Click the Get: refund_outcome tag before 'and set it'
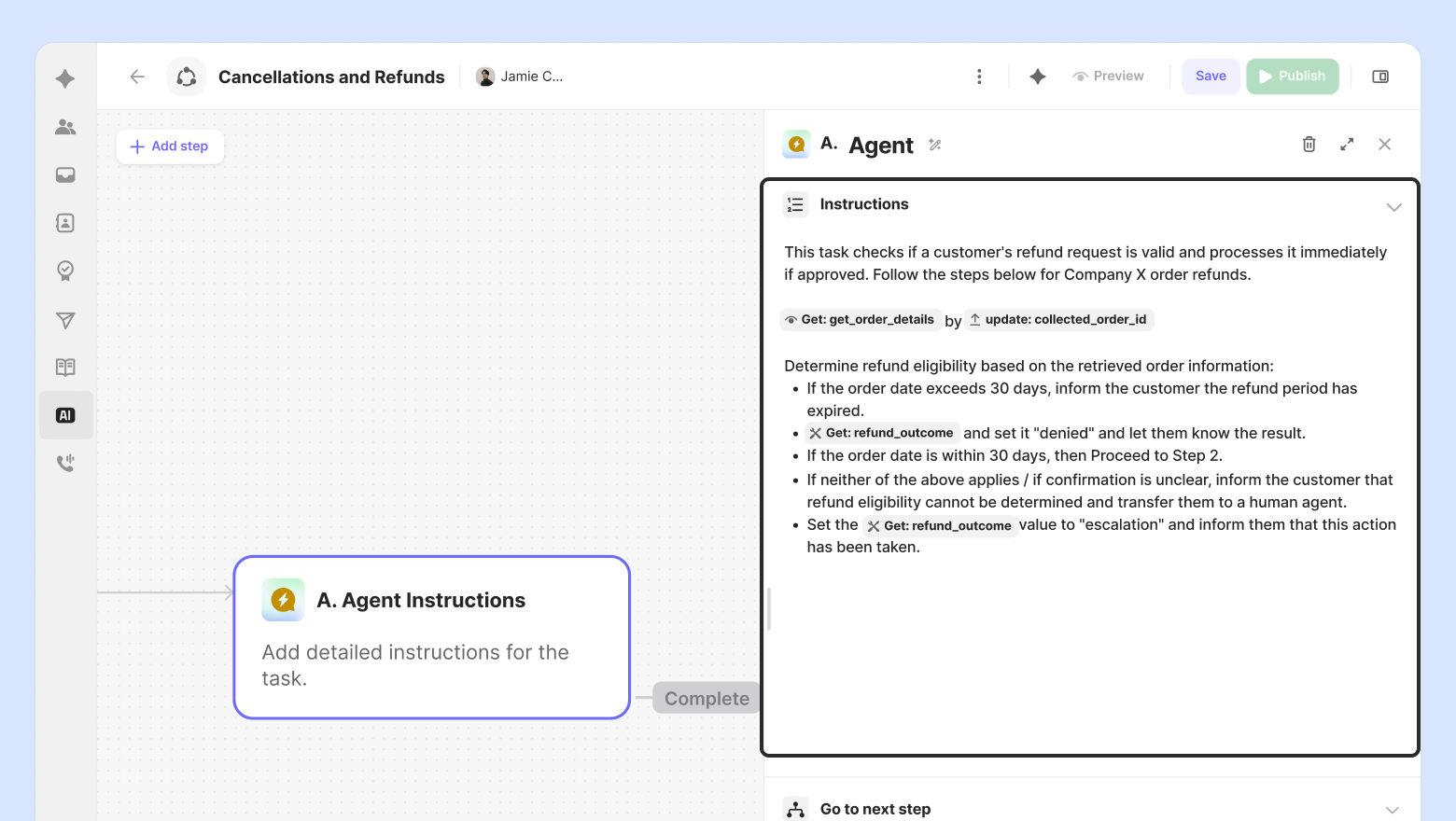The width and height of the screenshot is (1456, 821). click(x=882, y=433)
